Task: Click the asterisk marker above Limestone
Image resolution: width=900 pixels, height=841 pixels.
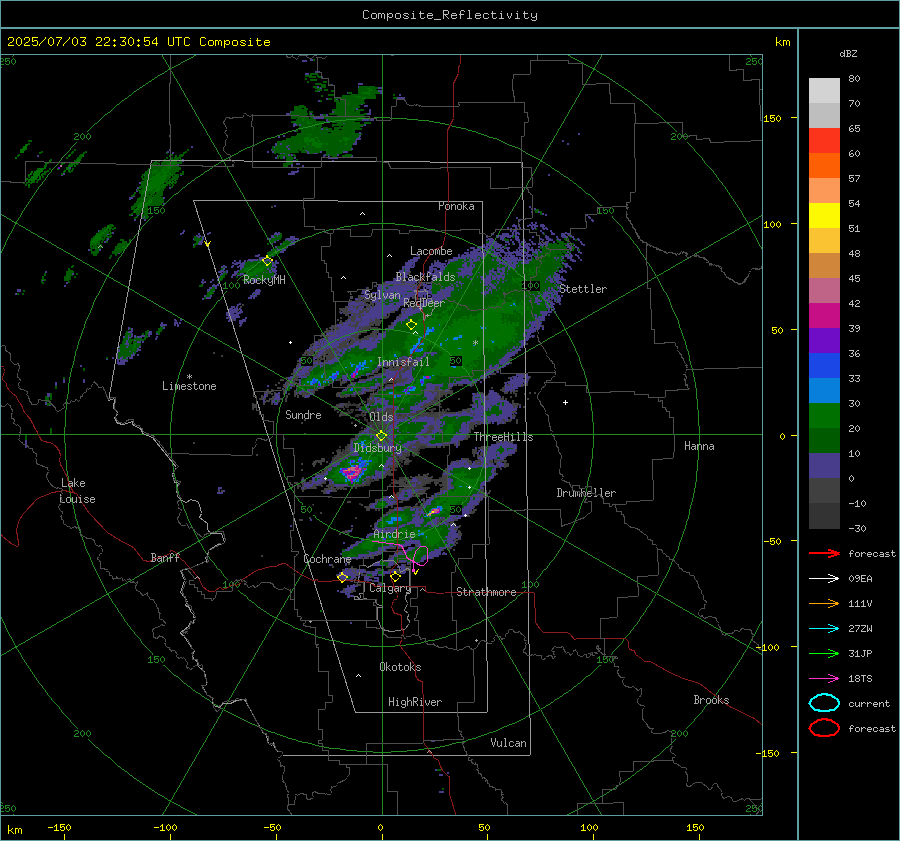Action: click(189, 377)
